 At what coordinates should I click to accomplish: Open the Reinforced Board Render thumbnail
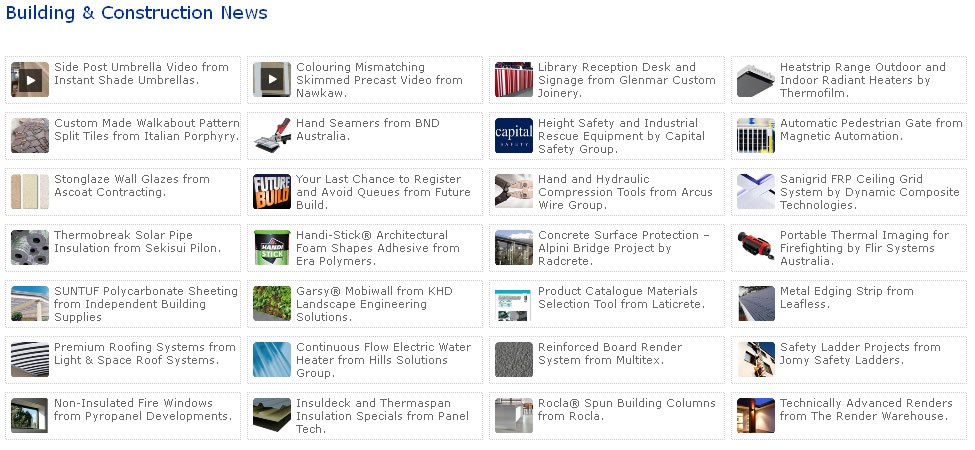tap(514, 359)
